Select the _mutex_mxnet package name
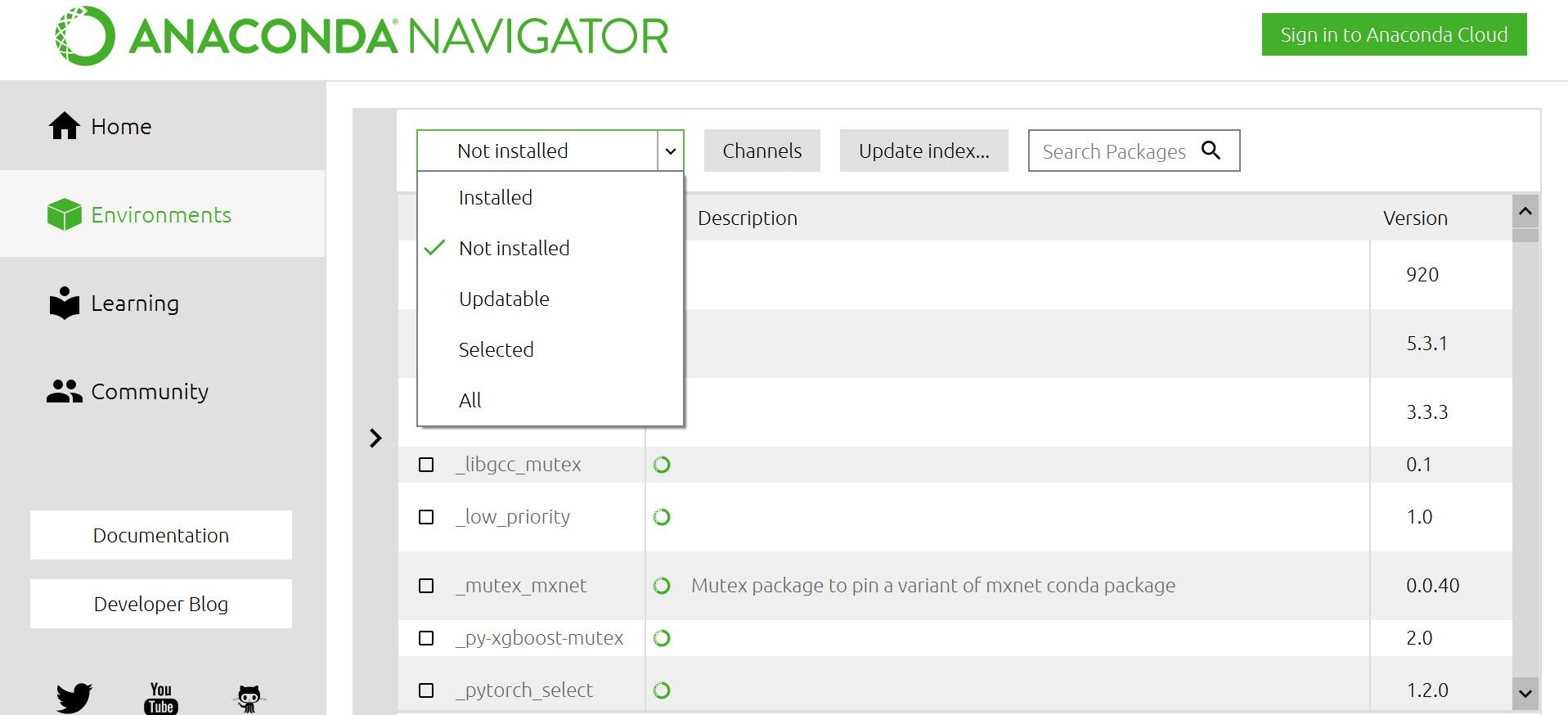The width and height of the screenshot is (1568, 715). click(521, 586)
